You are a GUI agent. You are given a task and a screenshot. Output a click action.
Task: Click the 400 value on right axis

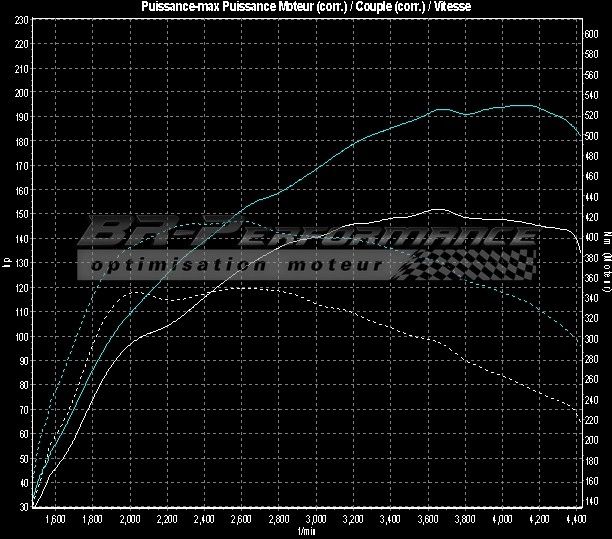(591, 237)
